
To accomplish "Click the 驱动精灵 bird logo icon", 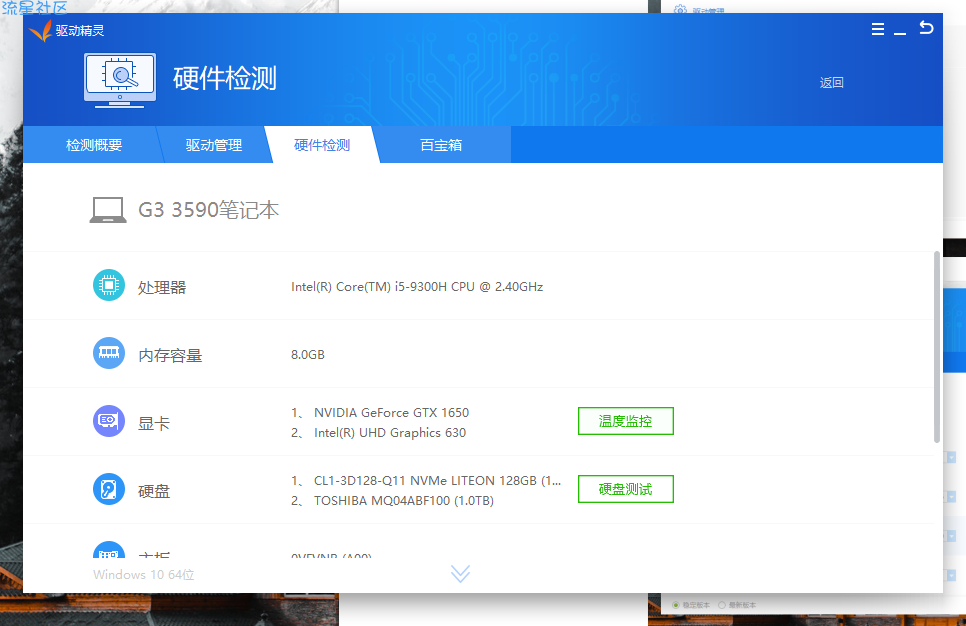I will pos(41,31).
